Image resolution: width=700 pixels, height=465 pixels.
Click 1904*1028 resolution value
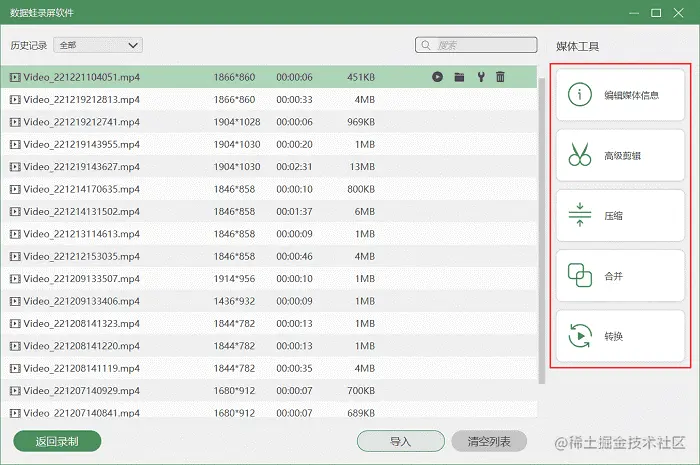tap(237, 122)
